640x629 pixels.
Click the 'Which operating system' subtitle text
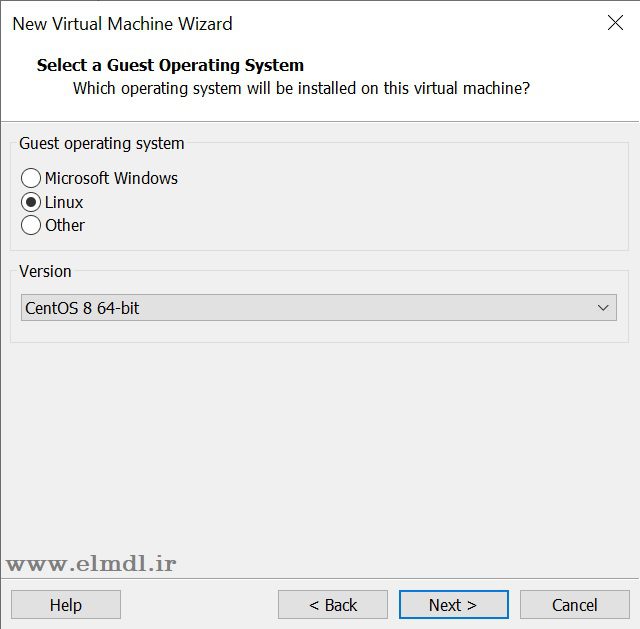point(301,88)
